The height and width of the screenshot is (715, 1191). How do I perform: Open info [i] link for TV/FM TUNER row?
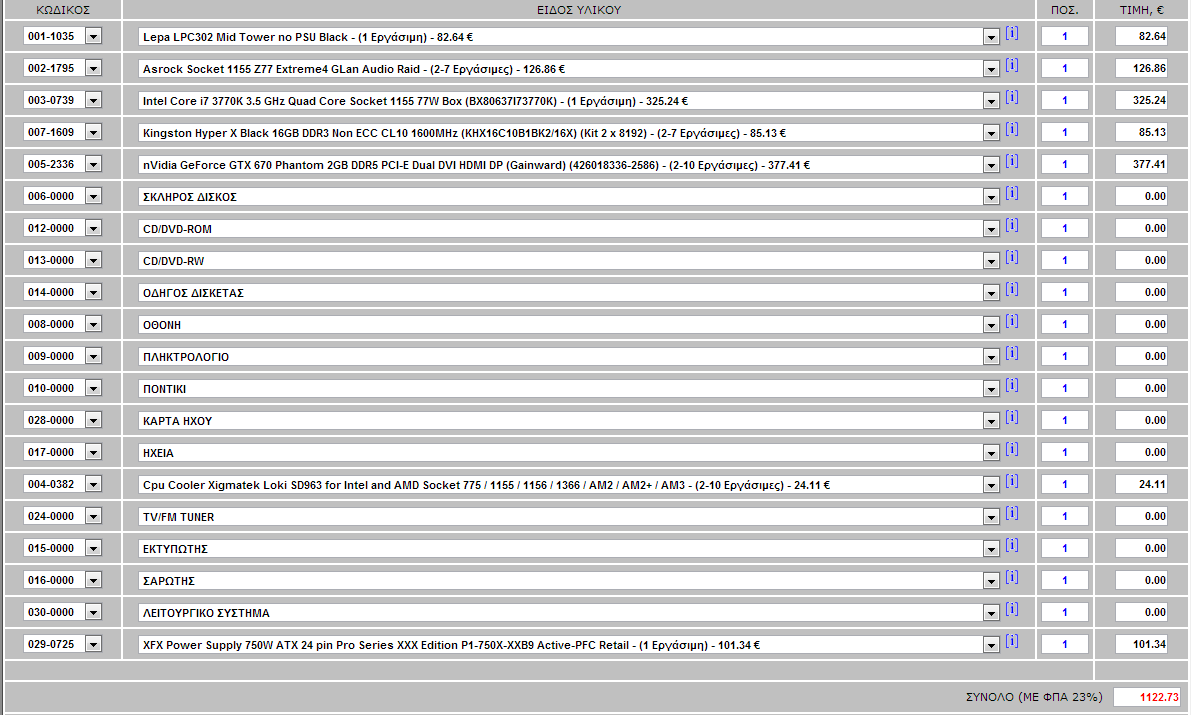(1012, 513)
